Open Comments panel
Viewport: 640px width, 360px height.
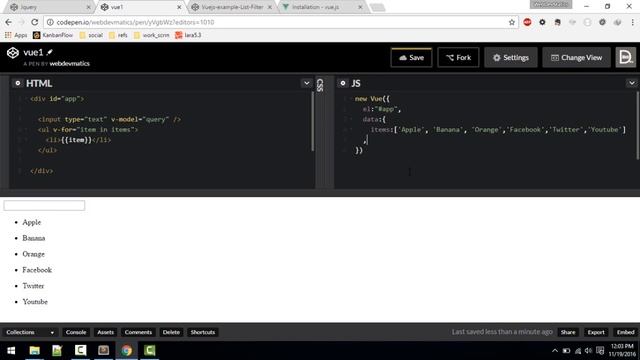[138, 332]
